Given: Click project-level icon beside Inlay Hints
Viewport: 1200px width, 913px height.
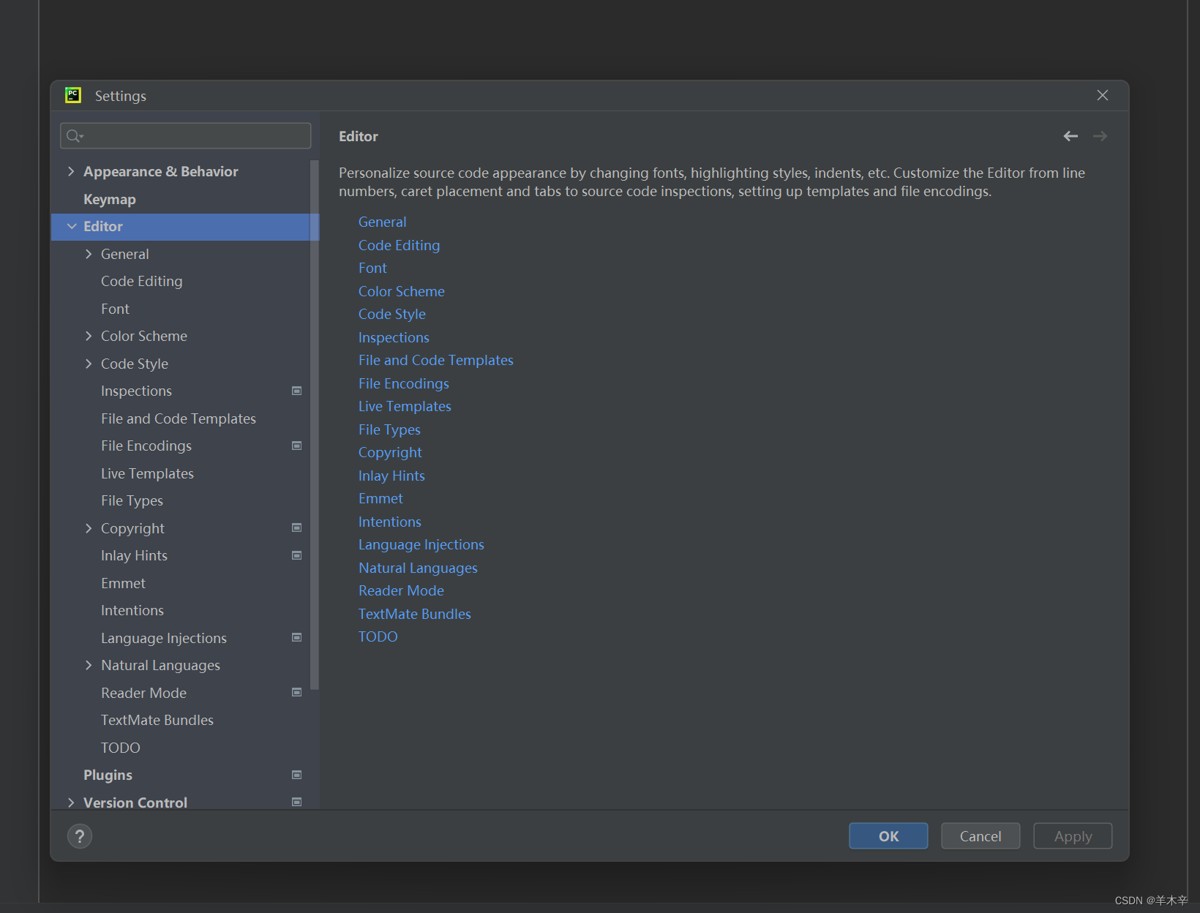Looking at the screenshot, I should click(x=297, y=556).
